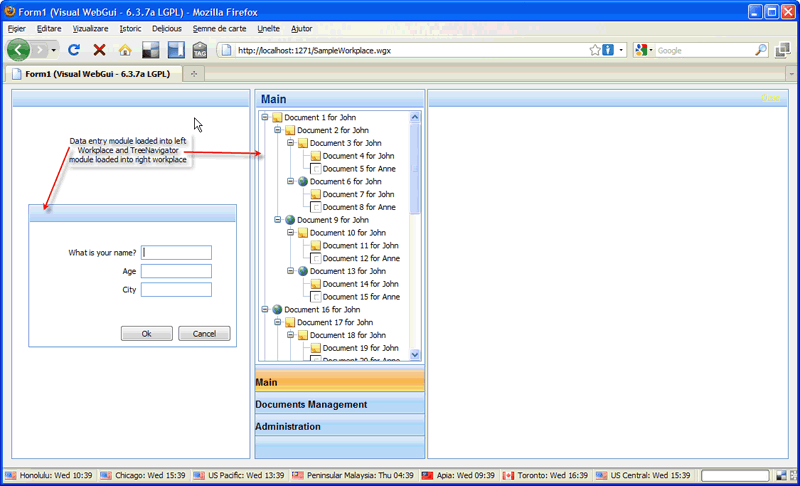Collapse the Document 1 for John node
The width and height of the screenshot is (800, 486).
265,117
